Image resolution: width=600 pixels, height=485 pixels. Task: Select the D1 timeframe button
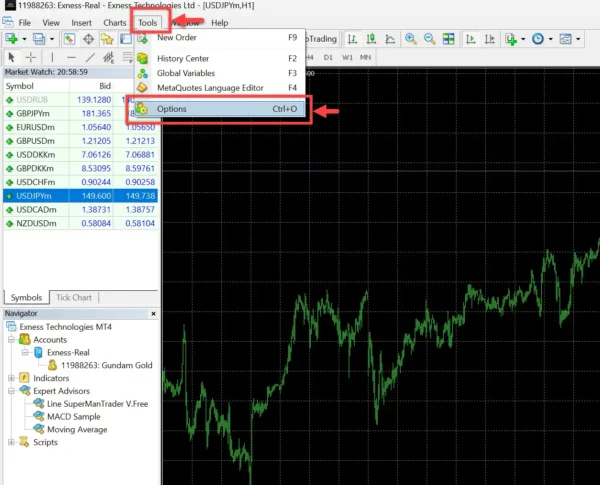pyautogui.click(x=328, y=57)
